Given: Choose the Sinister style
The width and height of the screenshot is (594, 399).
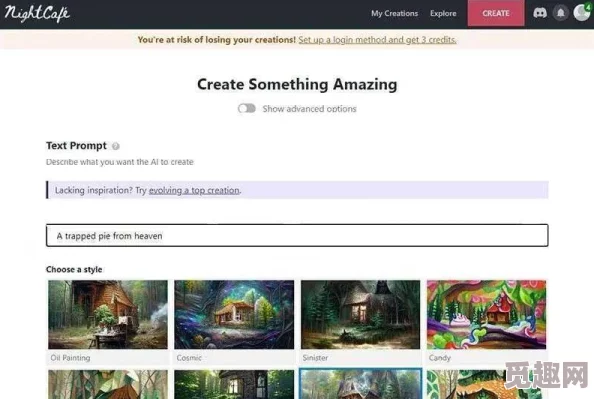Looking at the screenshot, I should (360, 321).
